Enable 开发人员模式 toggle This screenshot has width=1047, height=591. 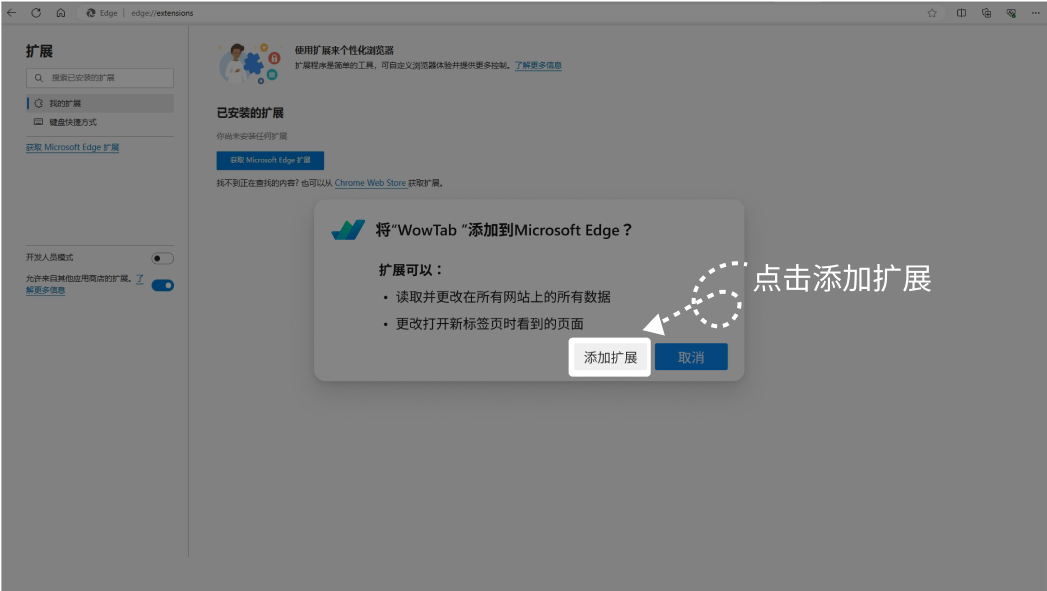point(161,258)
